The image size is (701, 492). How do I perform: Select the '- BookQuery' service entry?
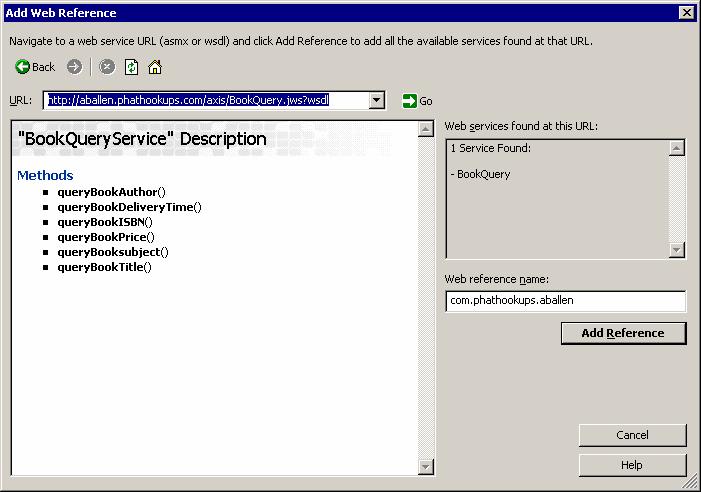click(x=481, y=174)
